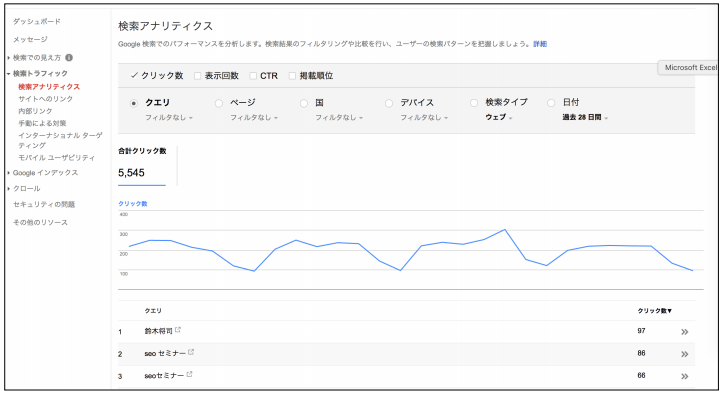Open フィルタなし dropdown under 国
The width and height of the screenshot is (722, 395).
[x=339, y=117]
